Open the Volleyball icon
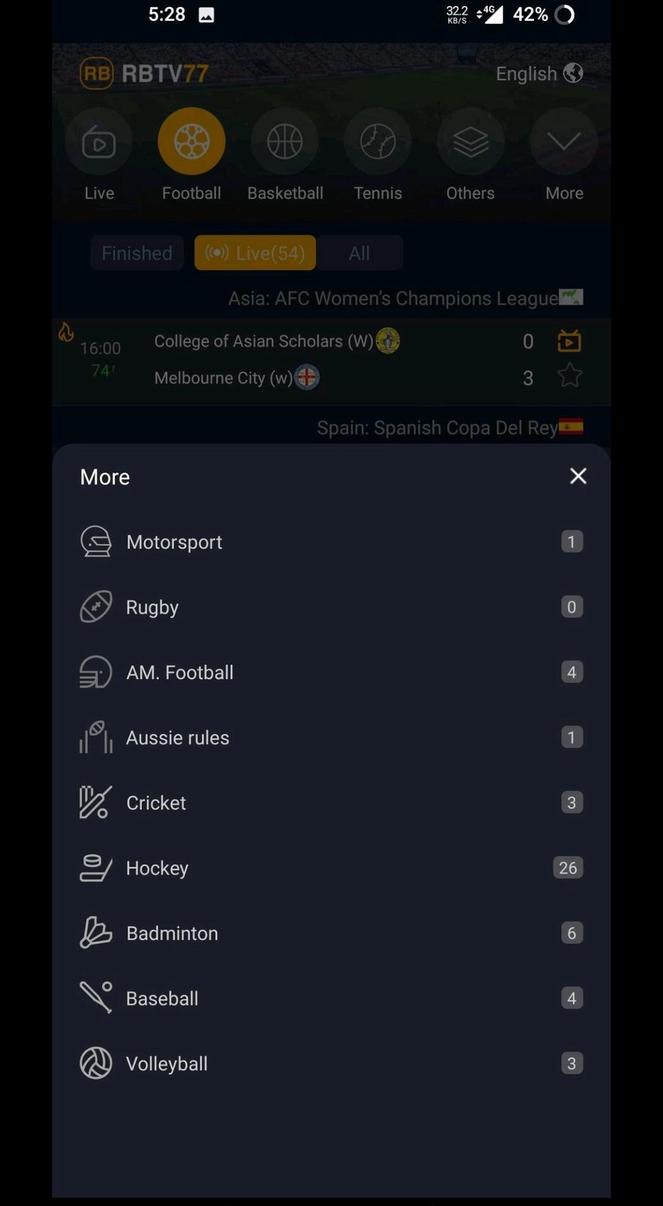This screenshot has height=1206, width=663. click(95, 1063)
